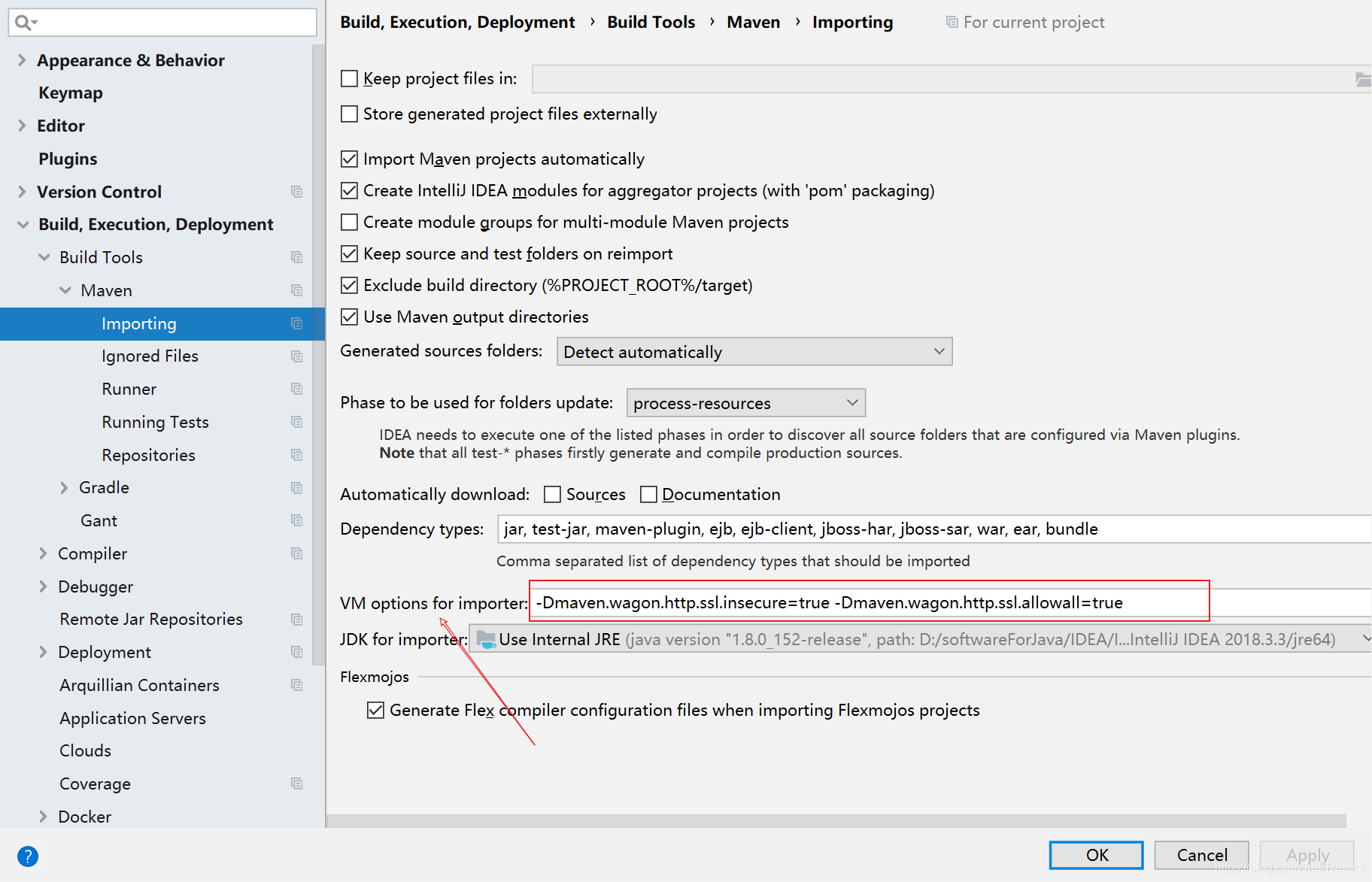Expand the Editor section
1372x882 pixels.
tap(22, 126)
